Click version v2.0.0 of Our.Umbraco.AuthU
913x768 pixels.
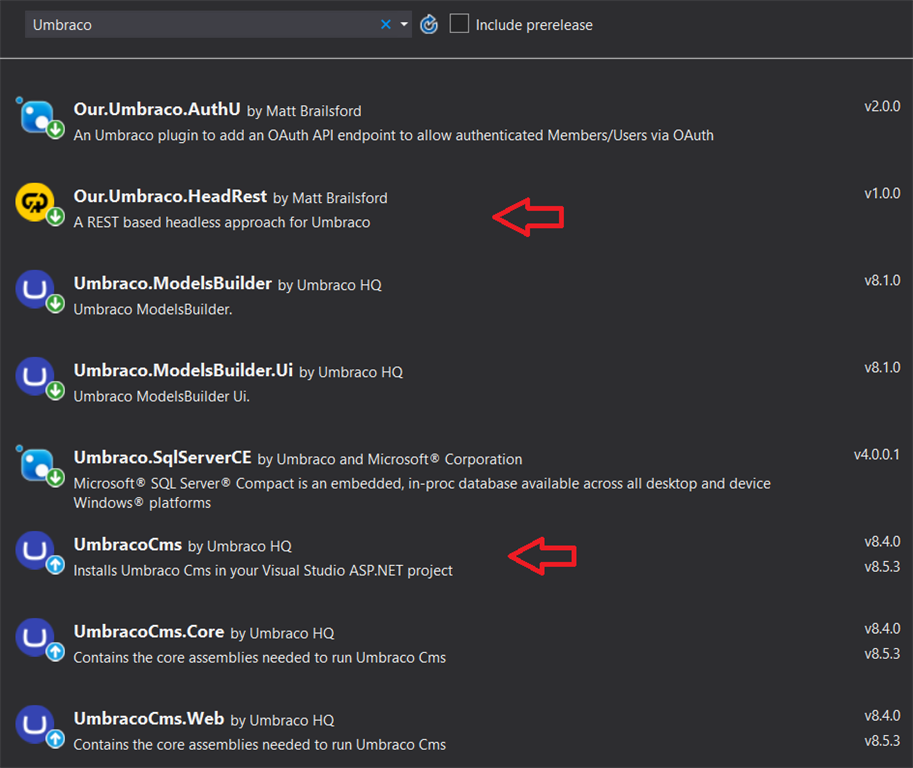[x=882, y=107]
